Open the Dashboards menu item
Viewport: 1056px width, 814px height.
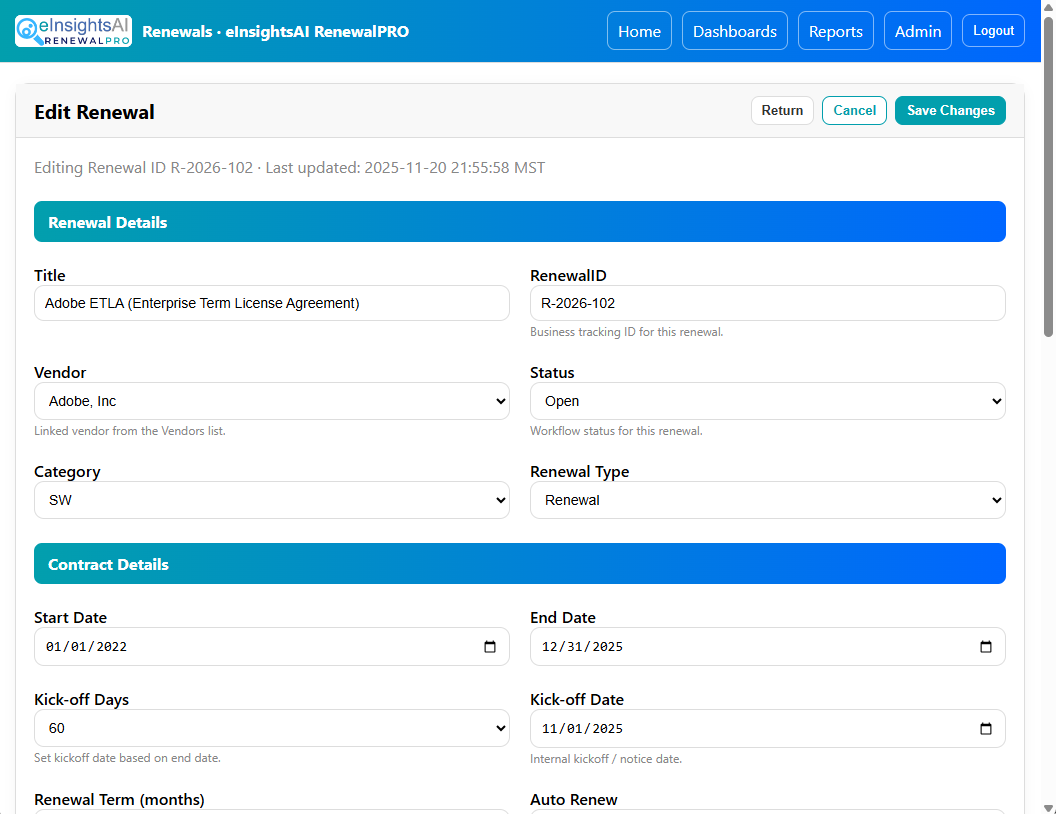point(734,31)
